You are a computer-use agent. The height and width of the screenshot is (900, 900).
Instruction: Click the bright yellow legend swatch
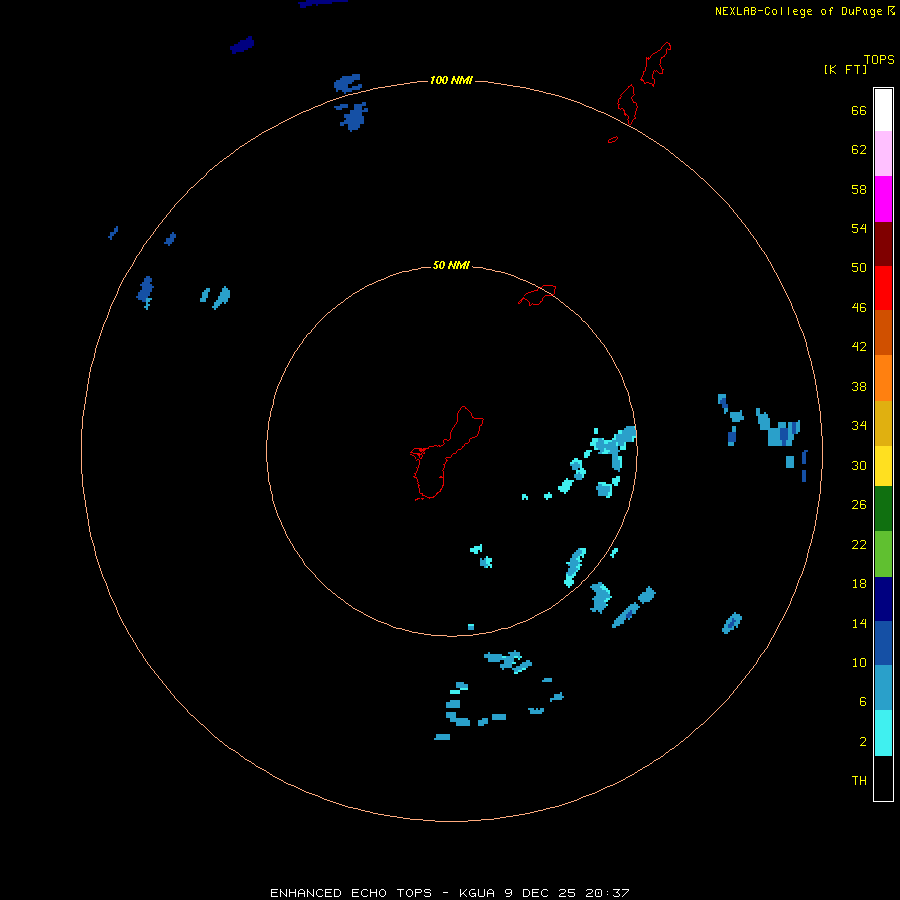(883, 465)
